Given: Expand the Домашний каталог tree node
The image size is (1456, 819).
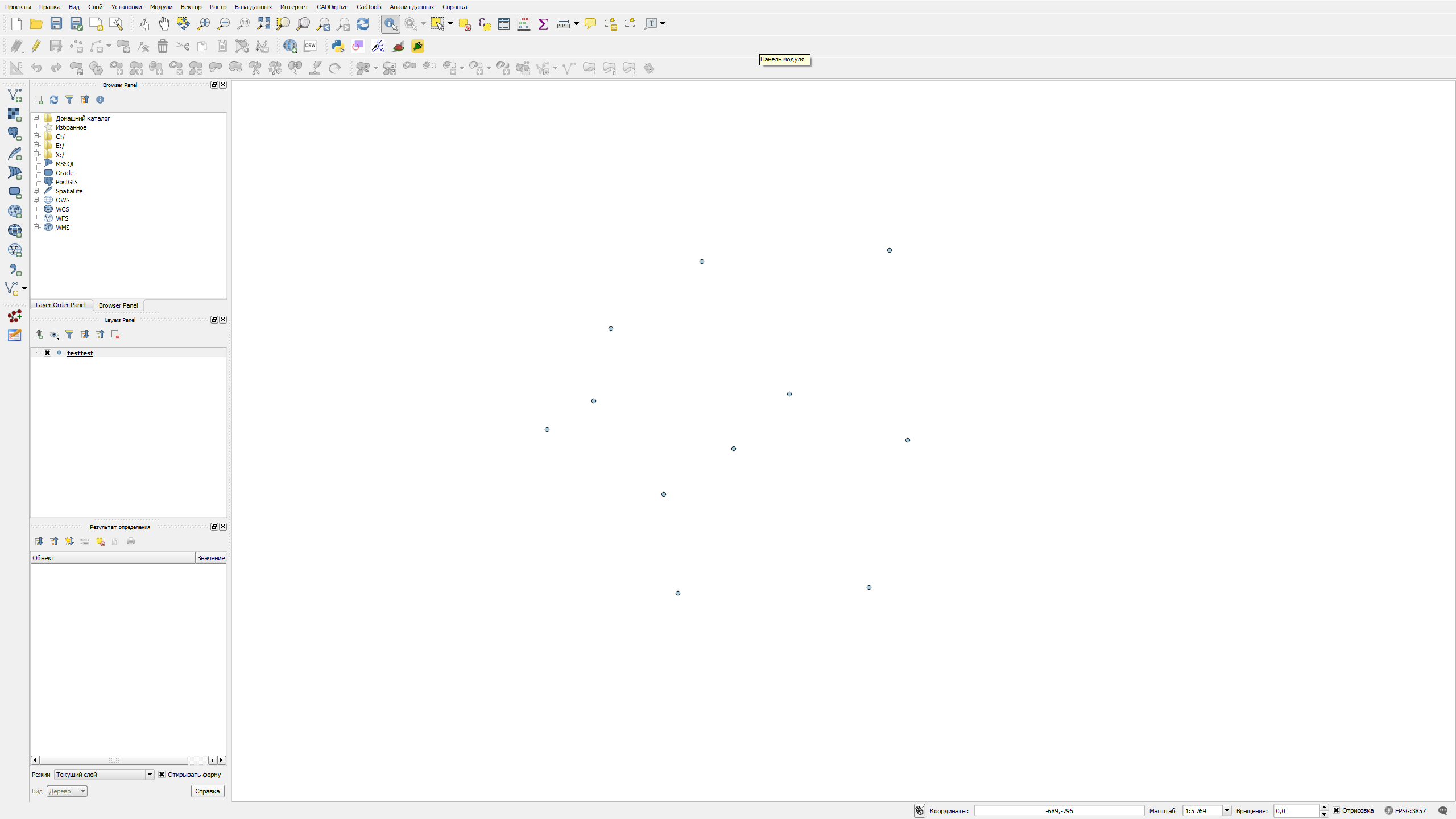Looking at the screenshot, I should (36, 118).
